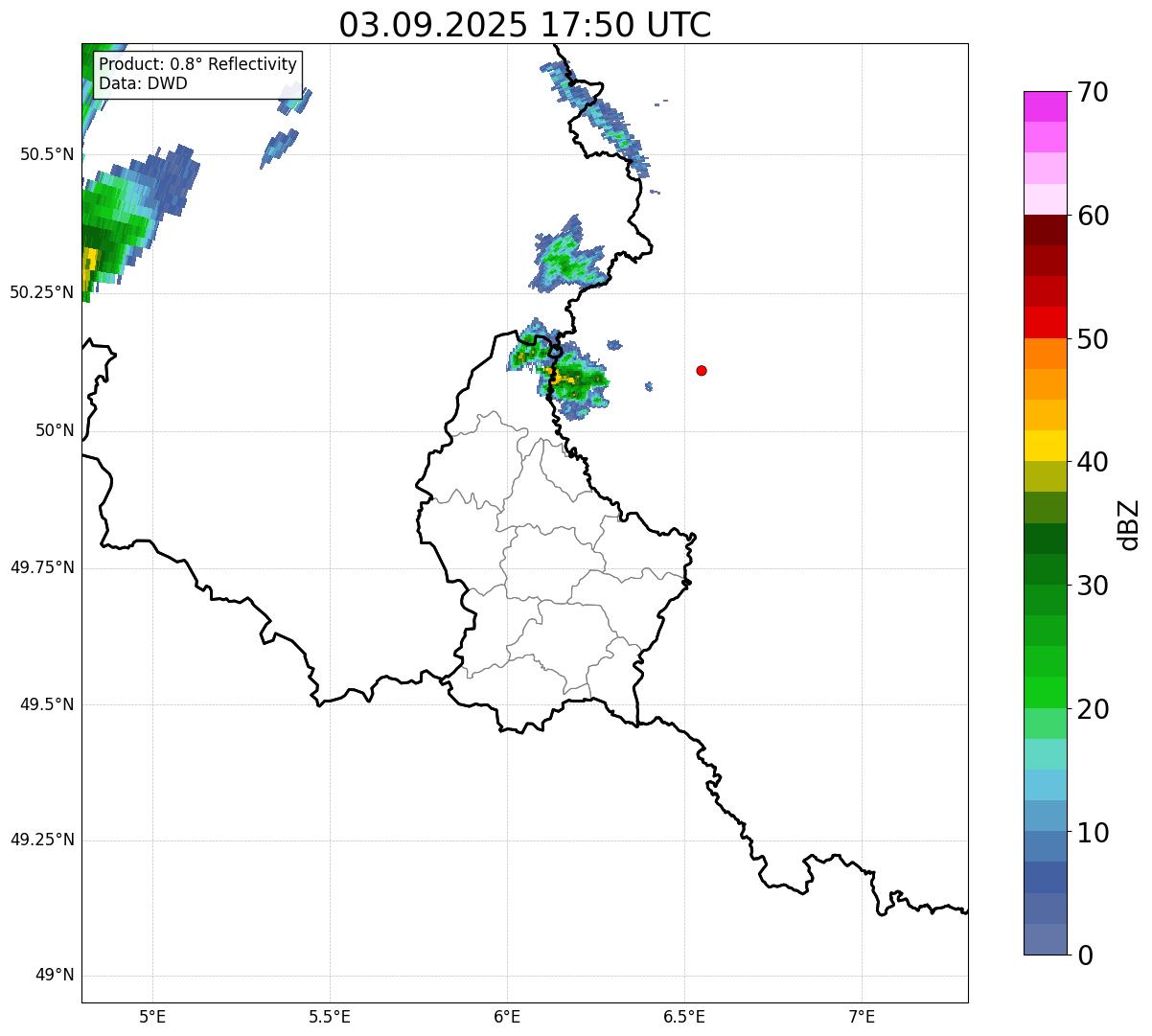
Task: Click the 49°N latitude label
Action: 55,976
